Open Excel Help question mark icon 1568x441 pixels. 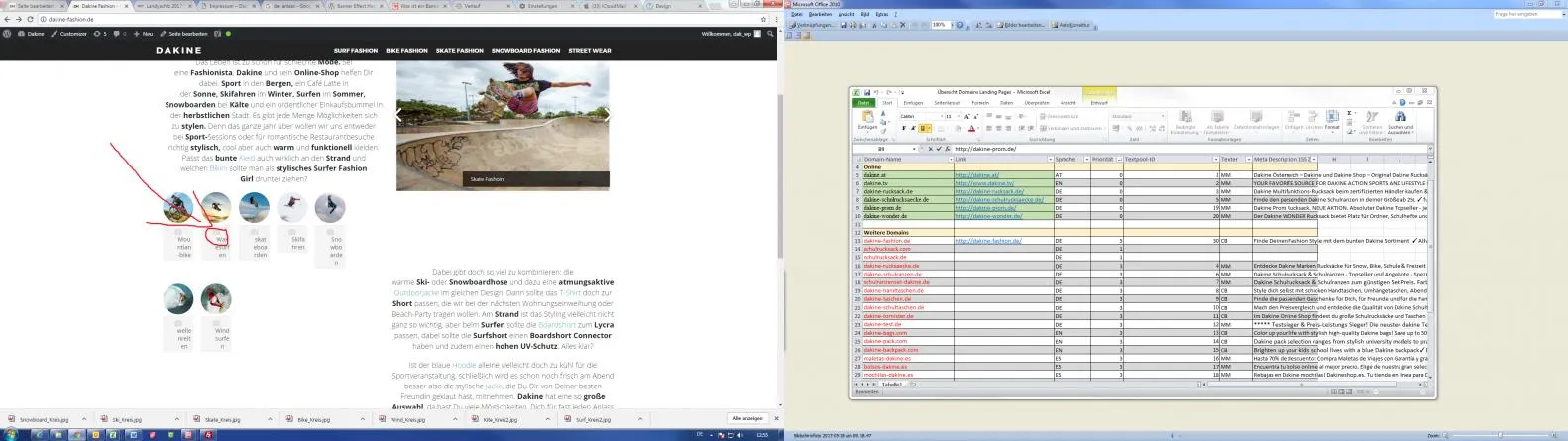click(x=1402, y=102)
